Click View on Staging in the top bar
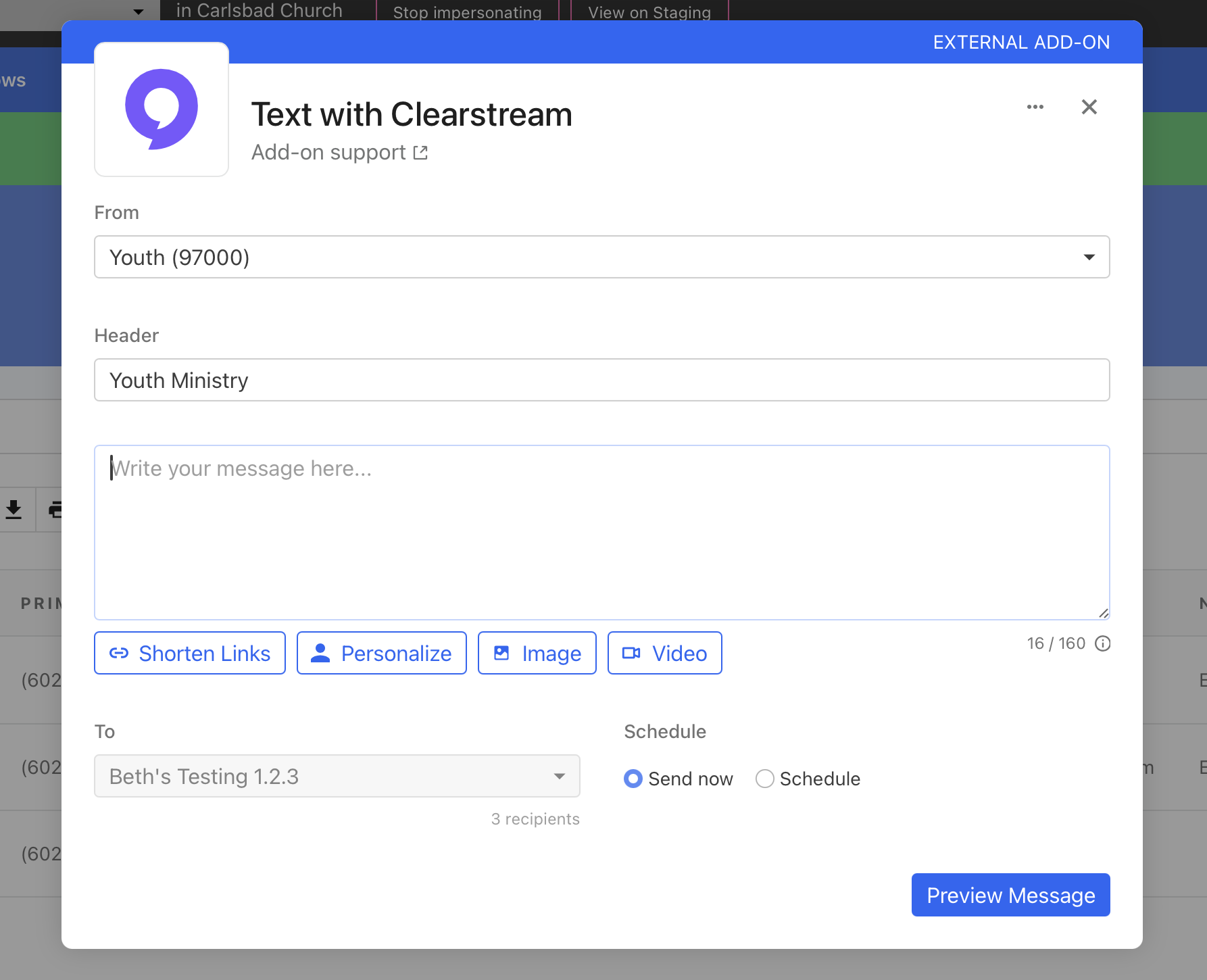The image size is (1207, 980). [x=649, y=11]
